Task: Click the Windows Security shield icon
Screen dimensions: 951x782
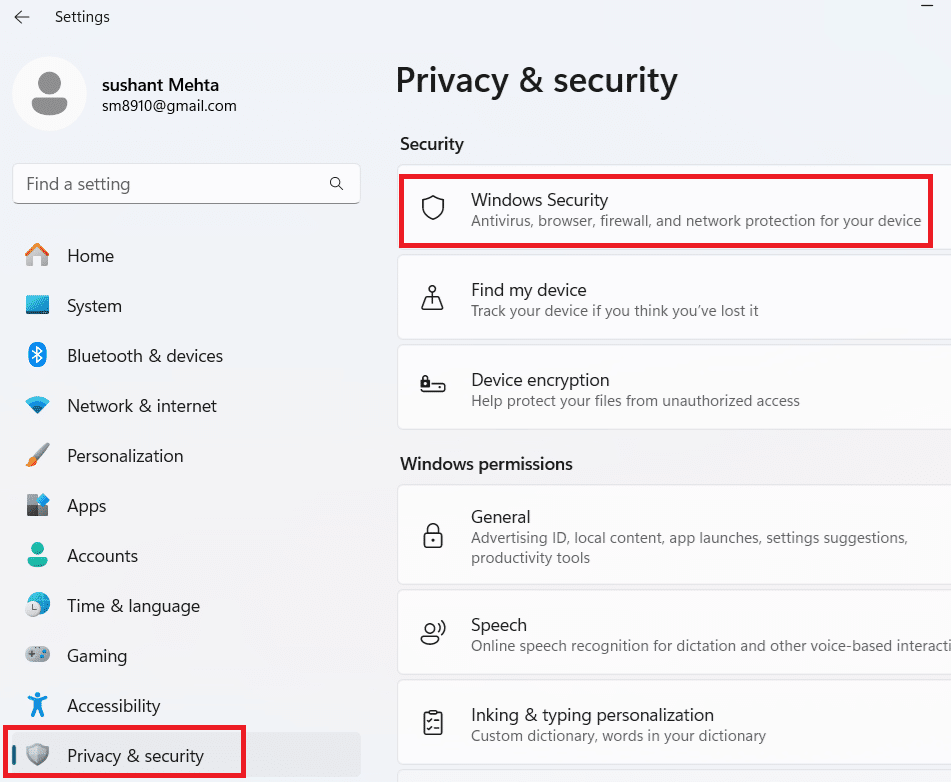Action: pyautogui.click(x=433, y=209)
